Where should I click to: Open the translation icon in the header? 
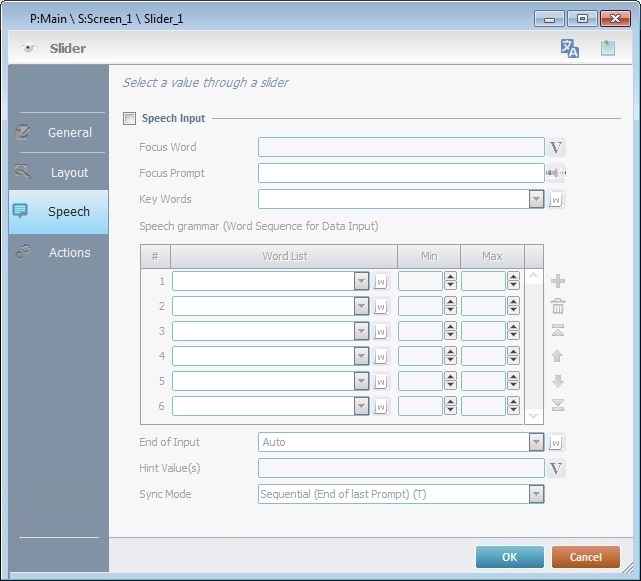(570, 48)
